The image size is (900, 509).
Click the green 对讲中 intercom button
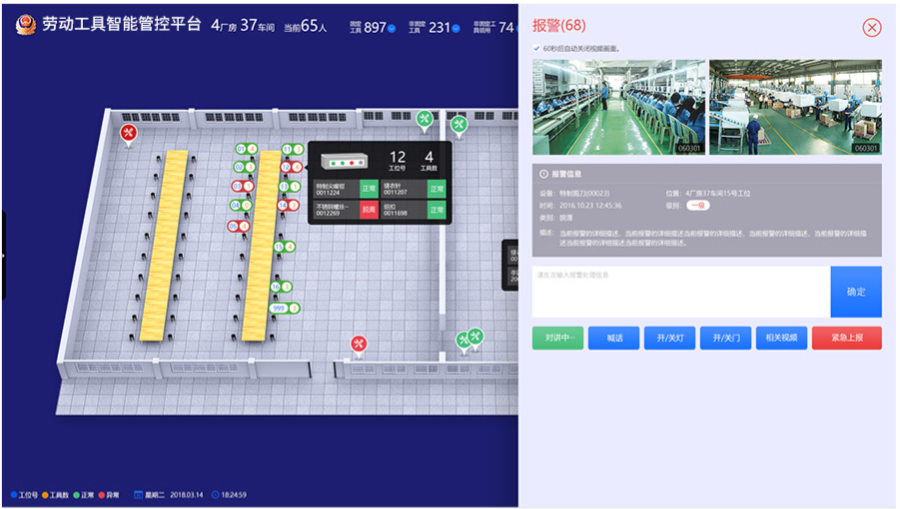pyautogui.click(x=557, y=338)
